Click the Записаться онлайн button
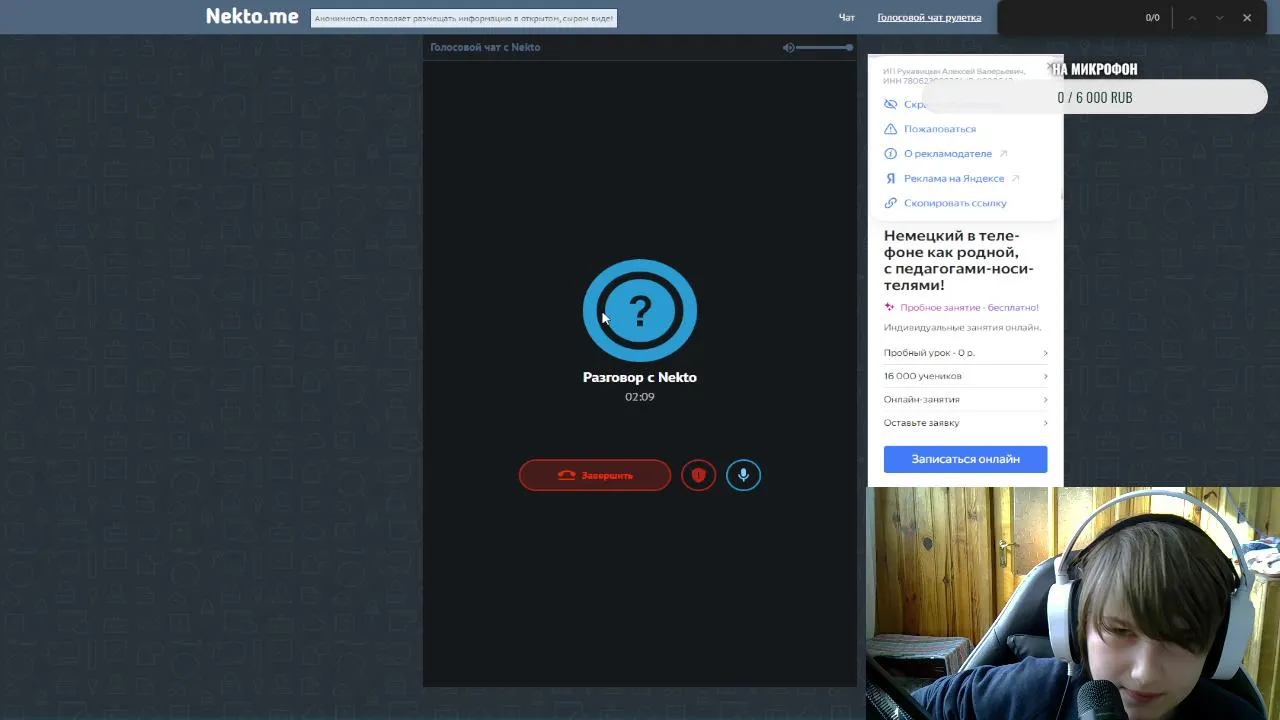The height and width of the screenshot is (720, 1280). coord(965,459)
